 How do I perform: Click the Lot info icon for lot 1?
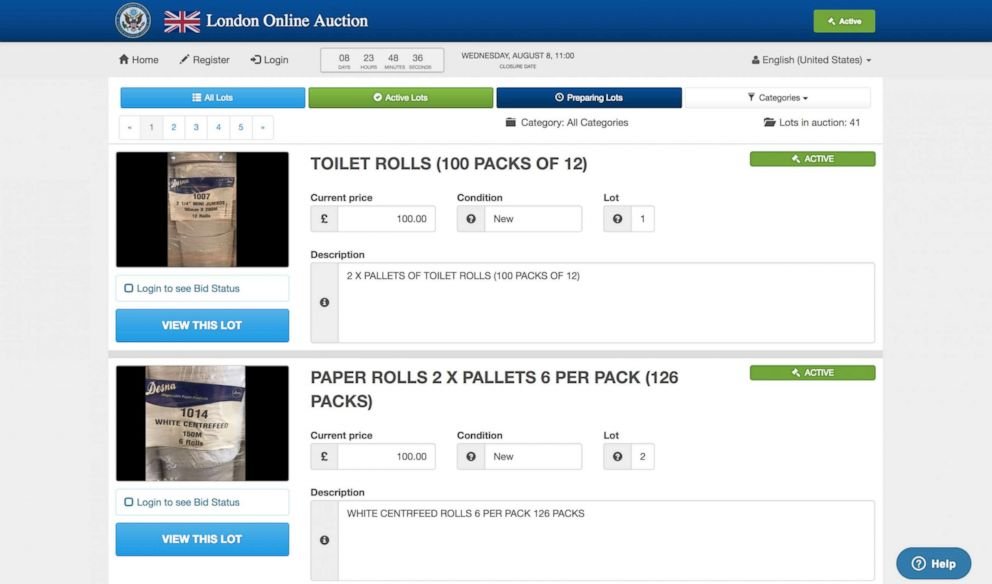tap(617, 219)
